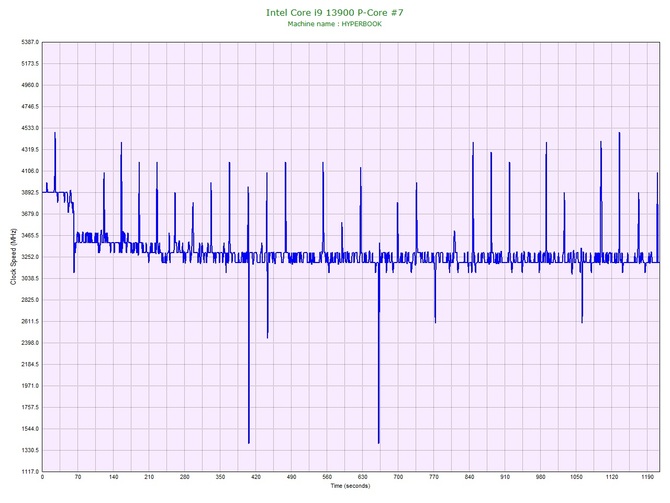The width and height of the screenshot is (670, 503).
Task: Click the 3465.5 y-axis value
Action: [30, 235]
